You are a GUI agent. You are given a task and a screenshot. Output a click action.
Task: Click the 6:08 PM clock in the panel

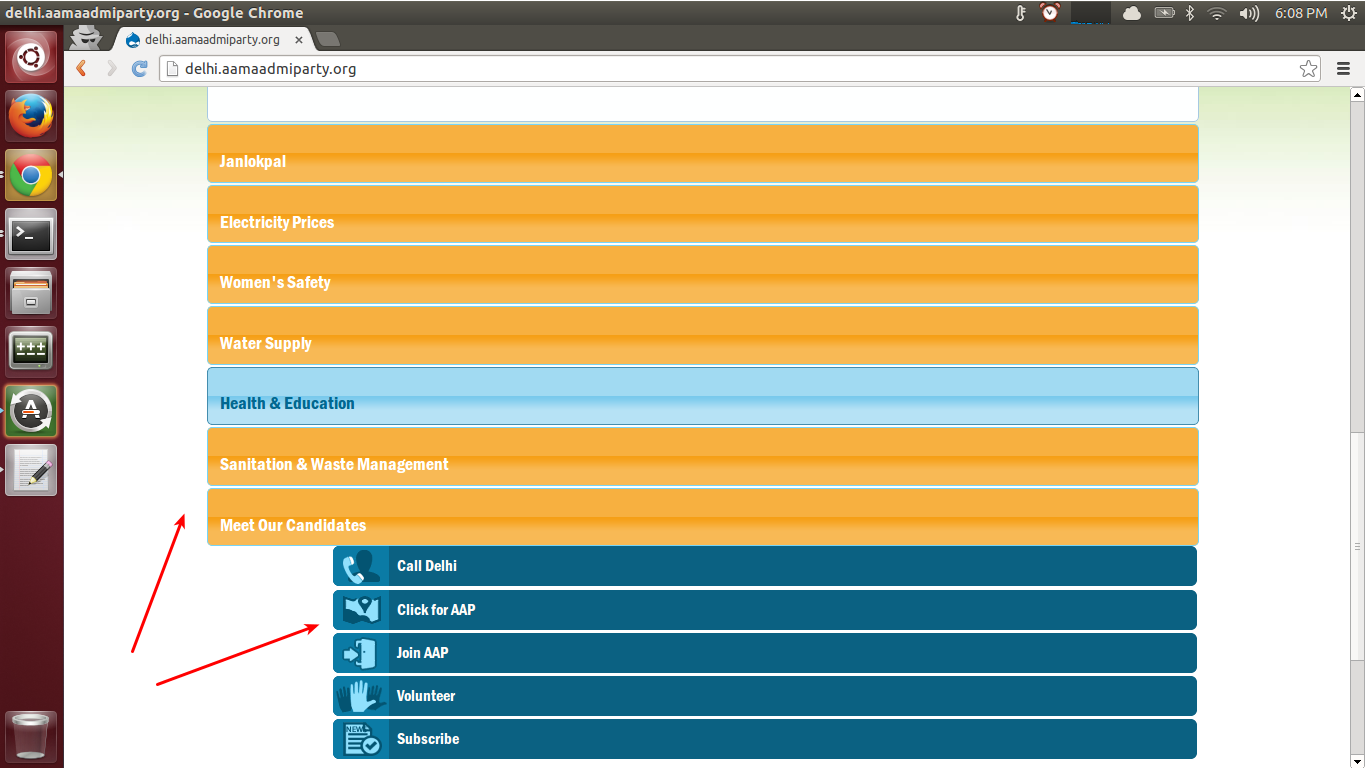pos(1301,13)
